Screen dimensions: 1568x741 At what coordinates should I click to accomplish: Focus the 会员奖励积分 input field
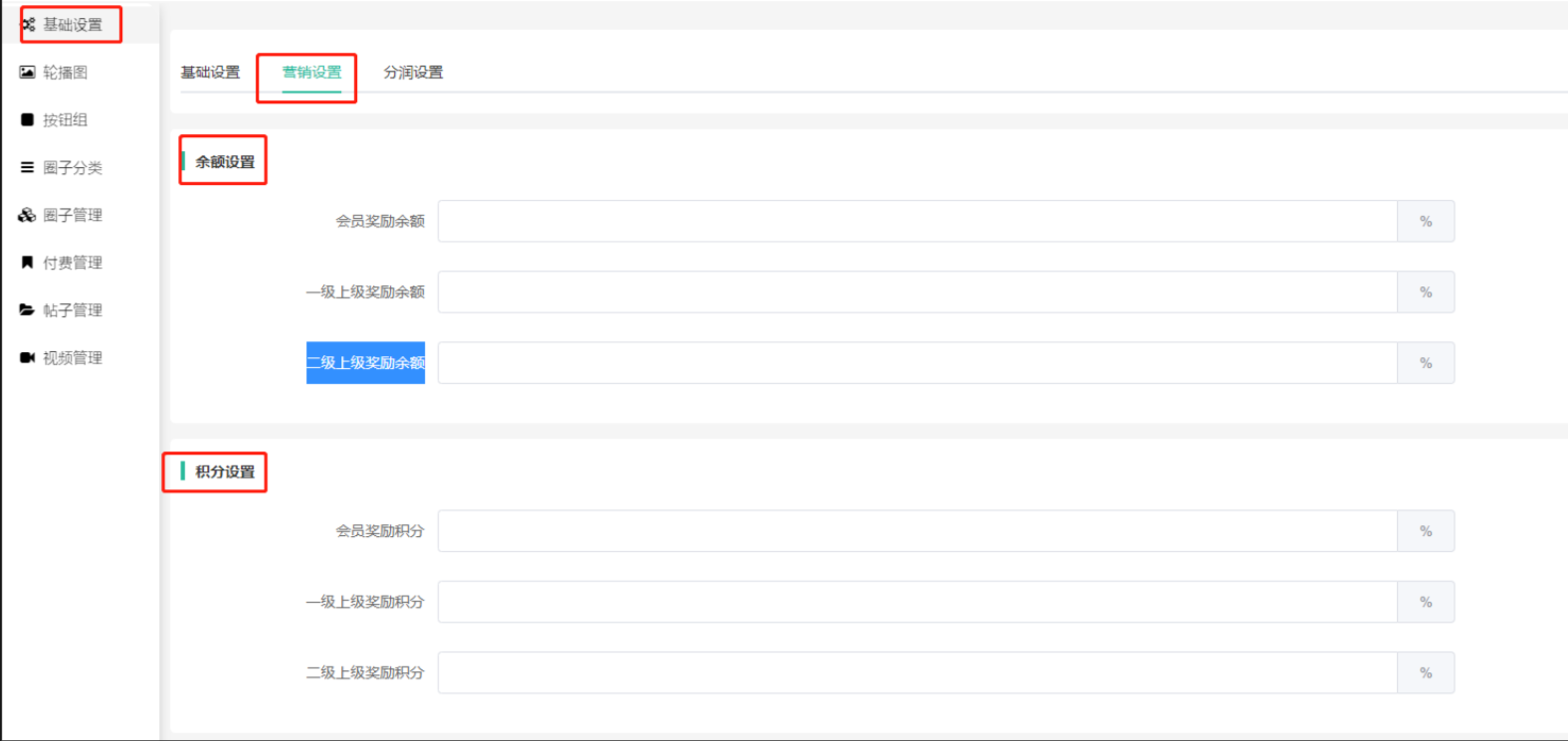916,531
